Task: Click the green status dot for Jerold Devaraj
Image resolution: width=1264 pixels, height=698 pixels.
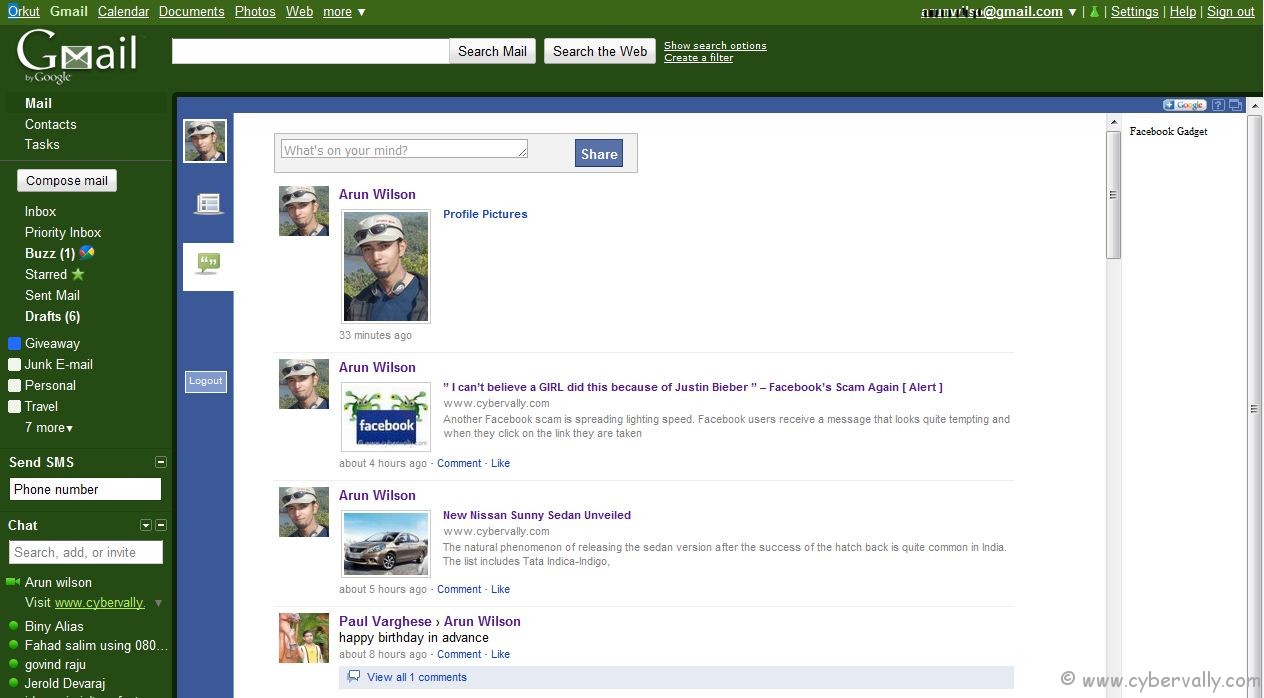Action: point(14,683)
